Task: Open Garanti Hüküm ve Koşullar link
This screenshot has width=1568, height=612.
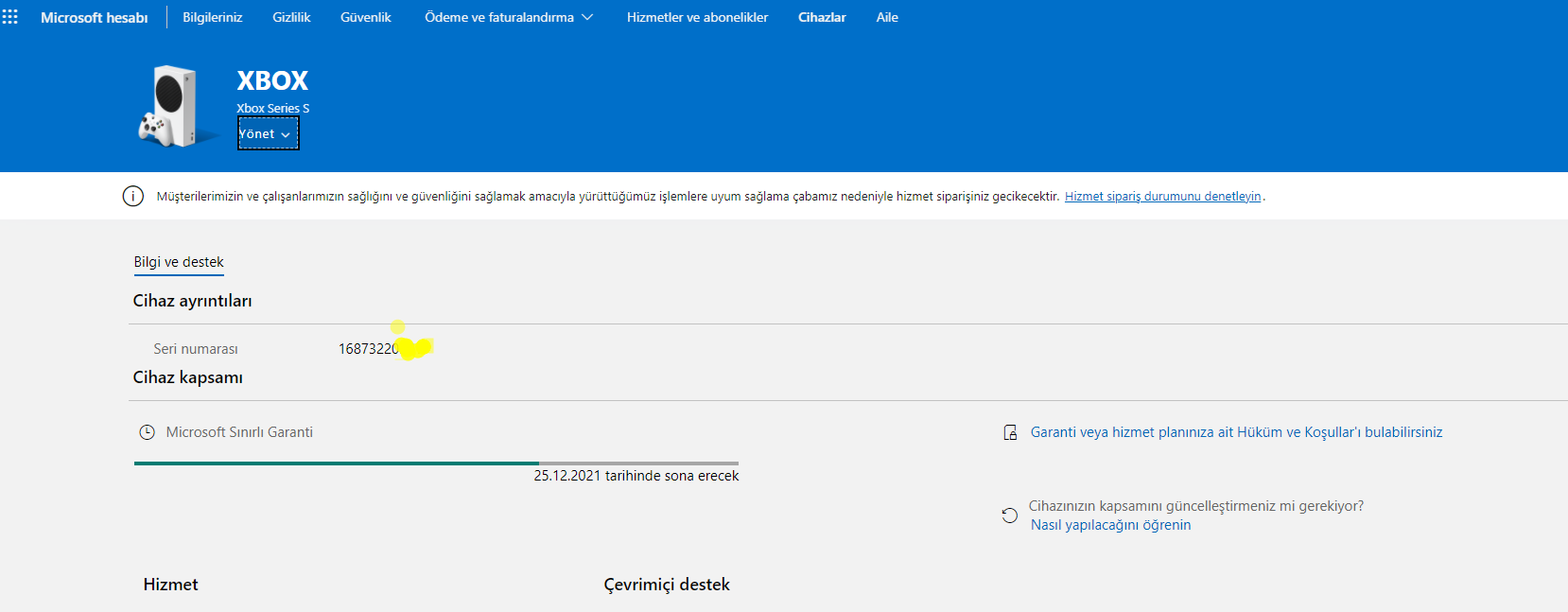Action: coord(1236,432)
